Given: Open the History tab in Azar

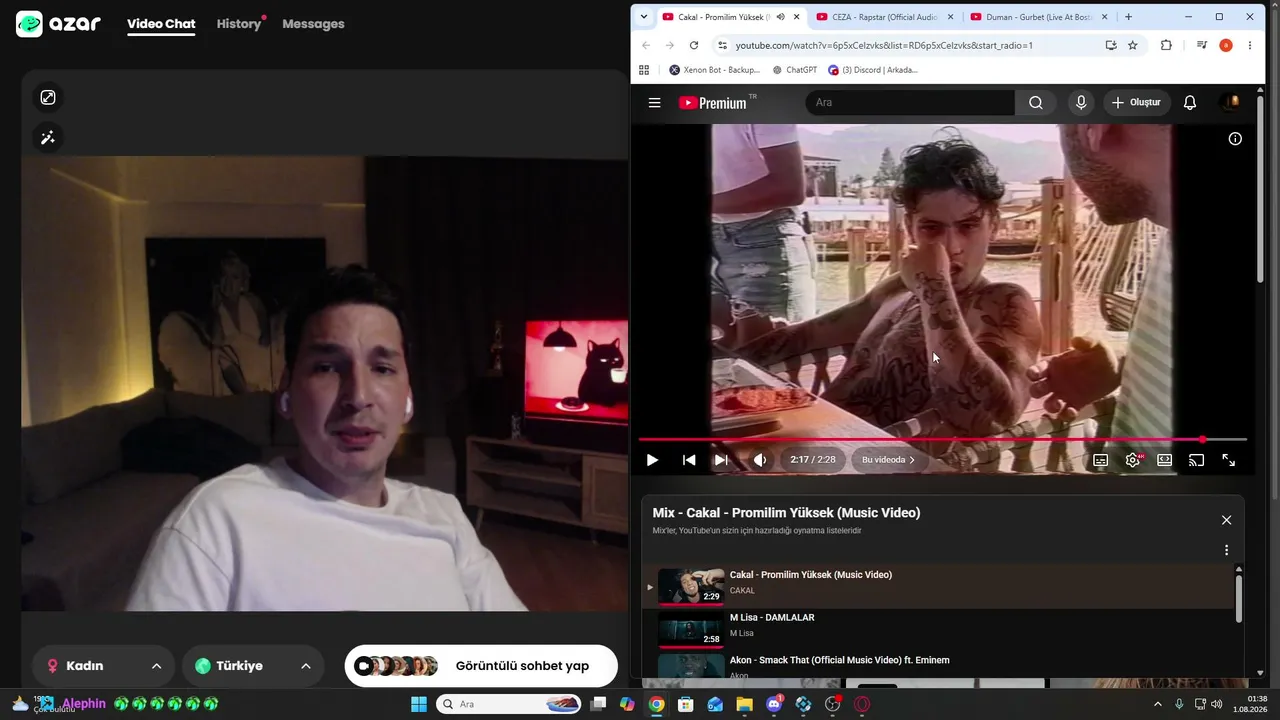Looking at the screenshot, I should pos(239,24).
